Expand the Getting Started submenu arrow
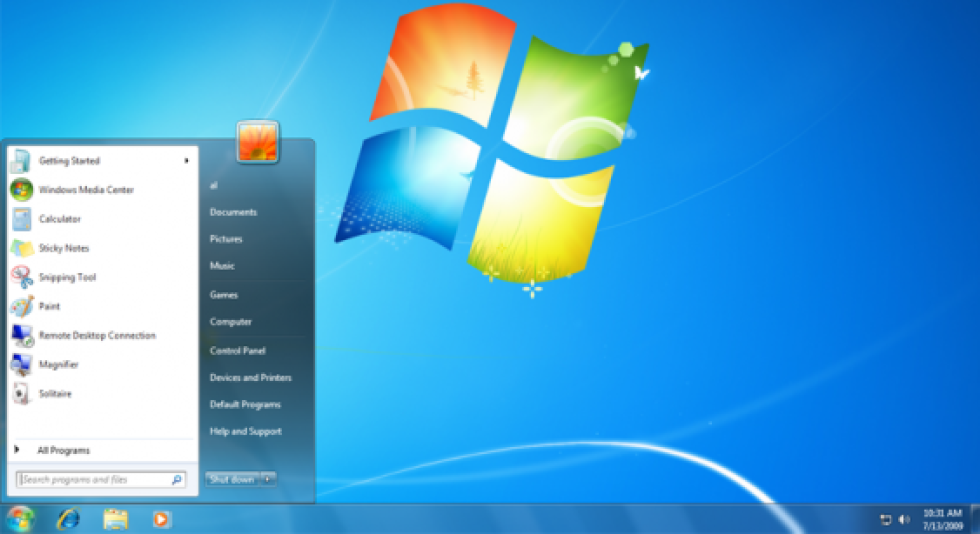Image resolution: width=980 pixels, height=534 pixels. (186, 161)
